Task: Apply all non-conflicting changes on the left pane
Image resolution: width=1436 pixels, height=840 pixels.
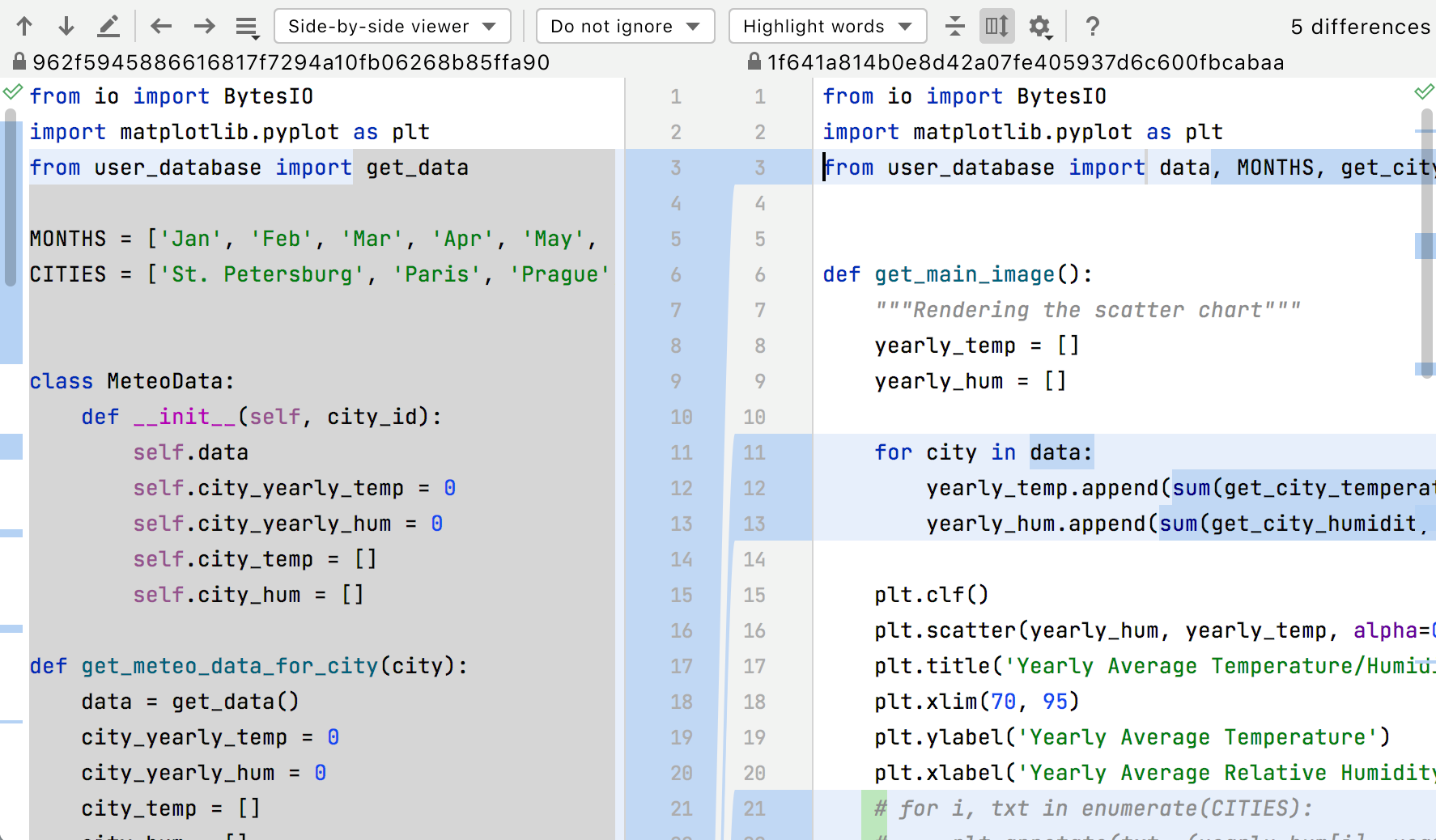Action: 12,92
